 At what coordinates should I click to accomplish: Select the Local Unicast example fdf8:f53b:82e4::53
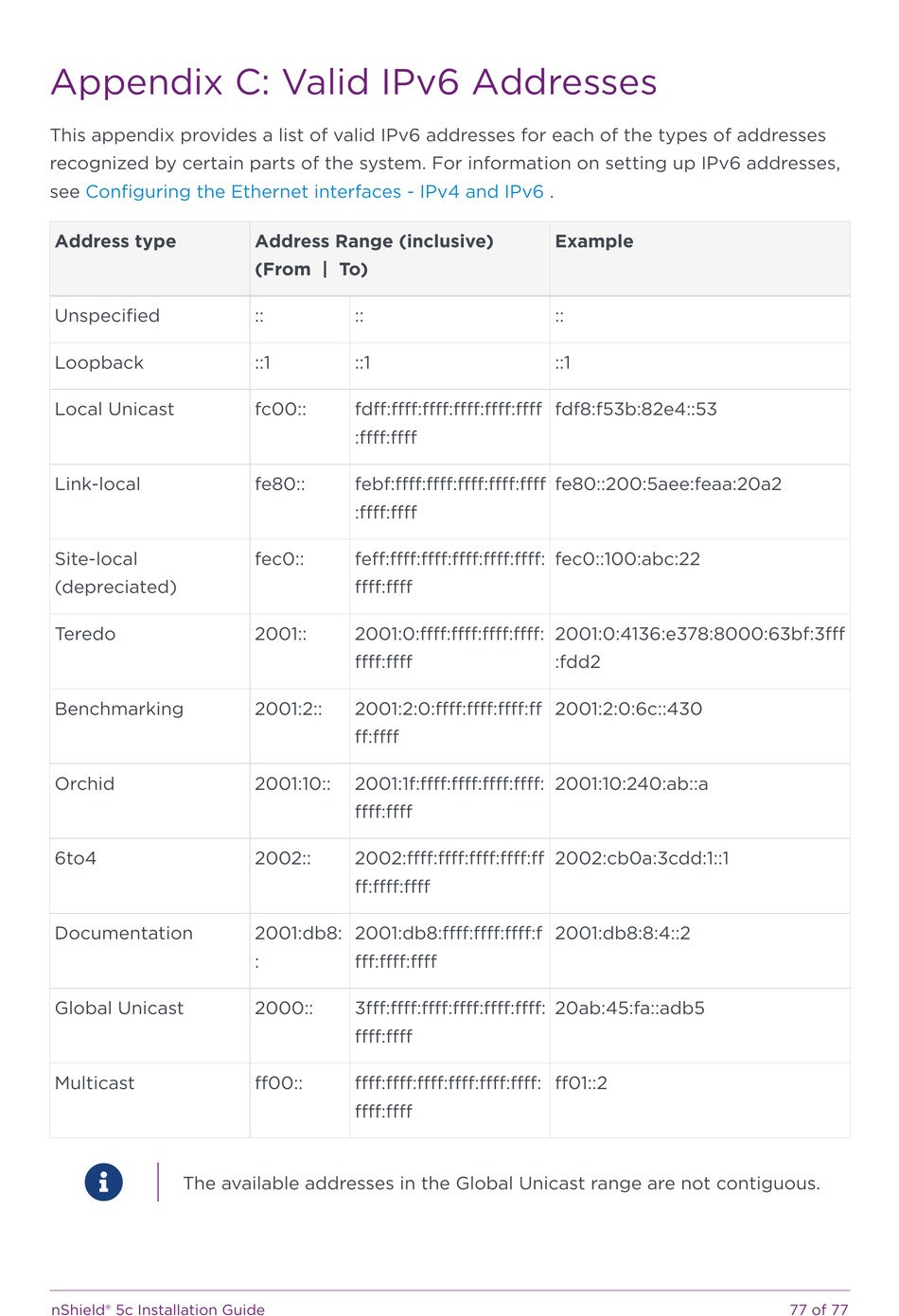[x=636, y=410]
